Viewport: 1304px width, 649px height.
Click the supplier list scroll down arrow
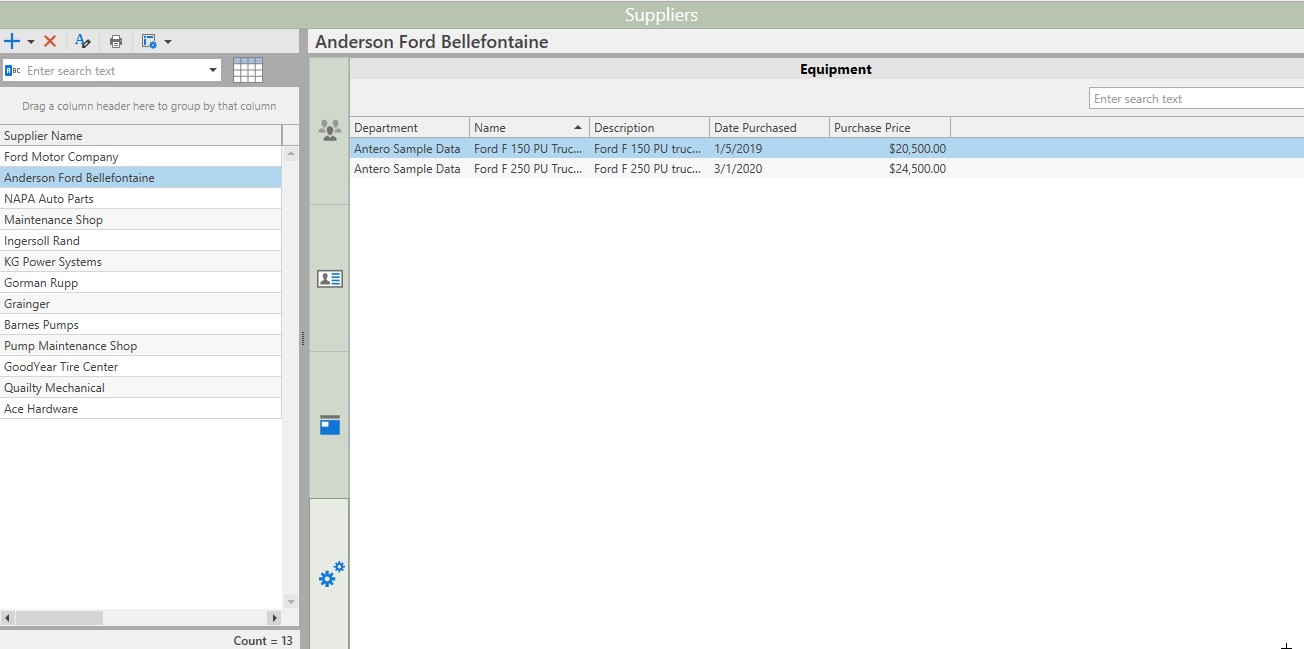click(x=291, y=602)
